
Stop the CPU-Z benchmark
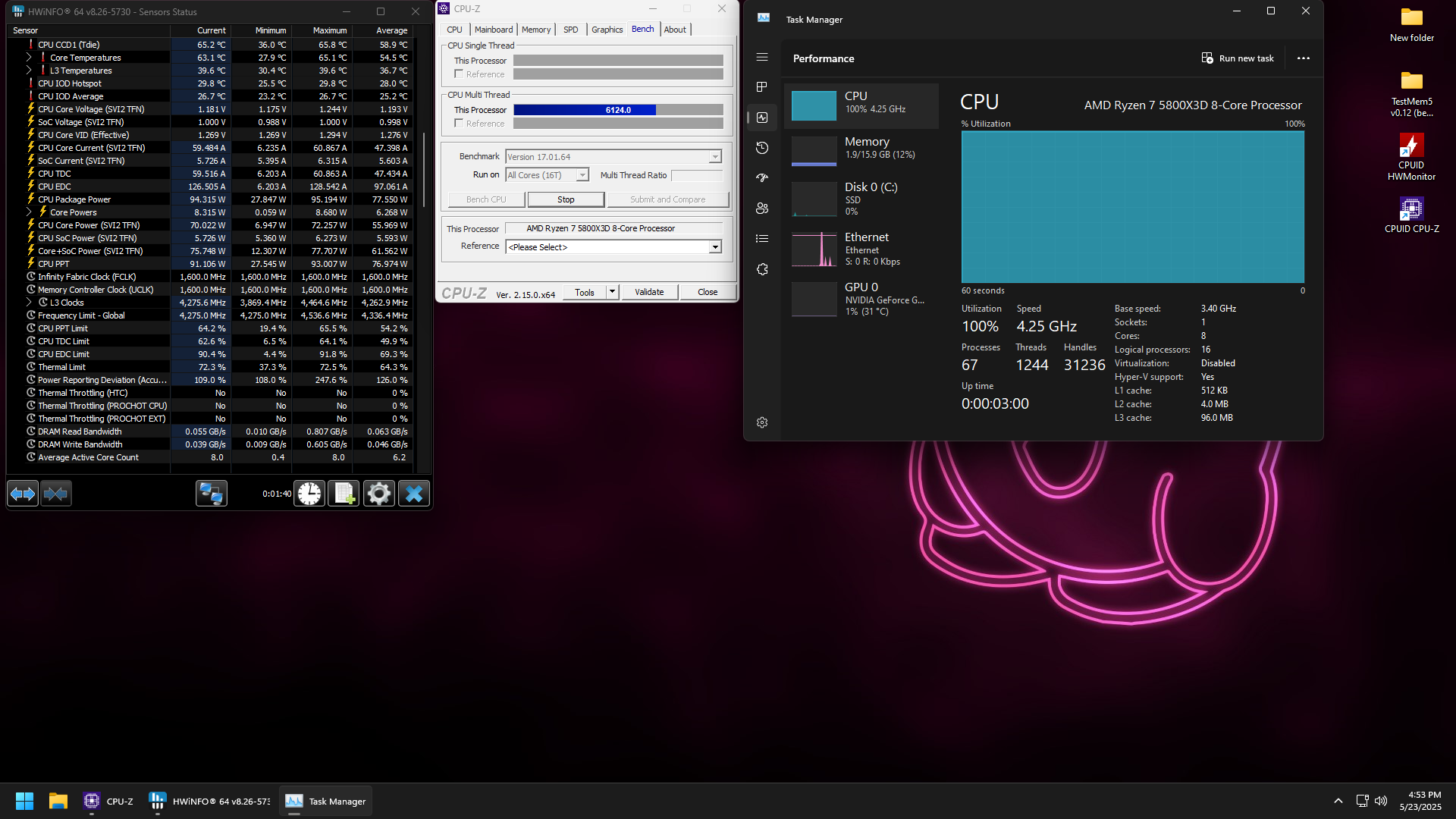(566, 199)
